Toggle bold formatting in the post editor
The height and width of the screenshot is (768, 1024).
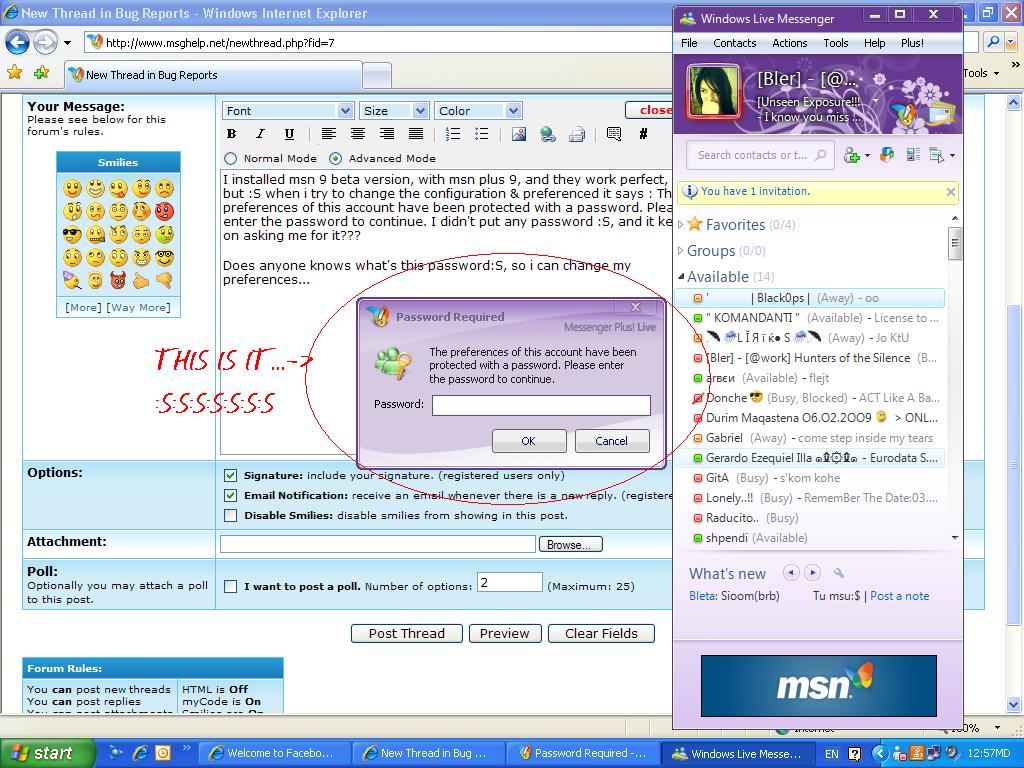[232, 134]
